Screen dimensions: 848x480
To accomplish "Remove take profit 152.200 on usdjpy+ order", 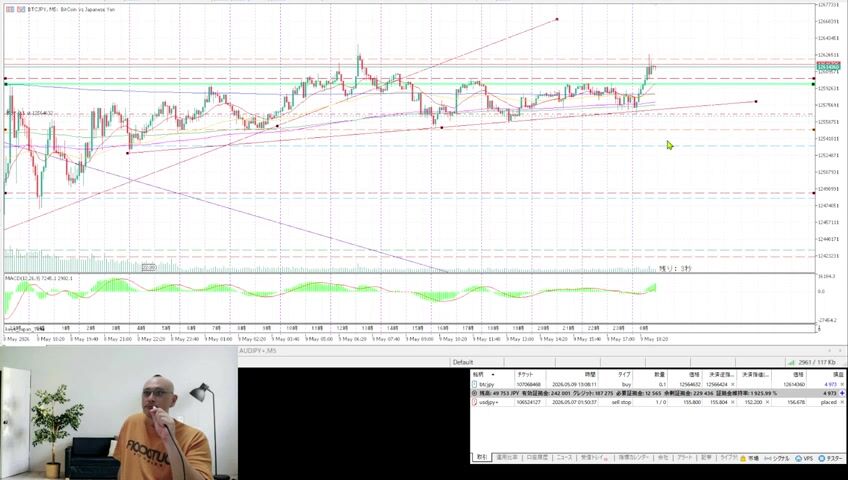I will [x=767, y=402].
